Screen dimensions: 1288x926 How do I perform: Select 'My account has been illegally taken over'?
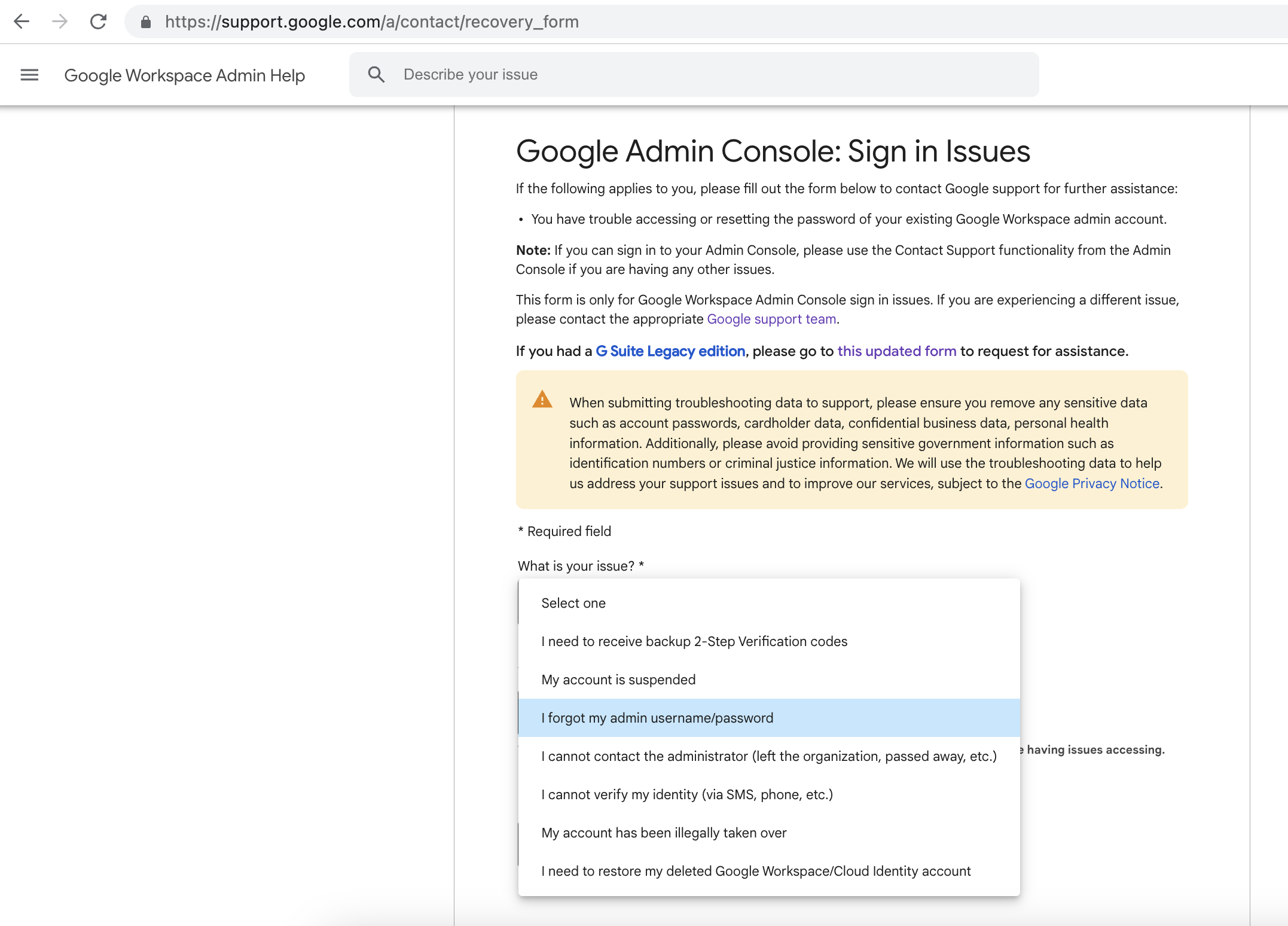(x=664, y=833)
